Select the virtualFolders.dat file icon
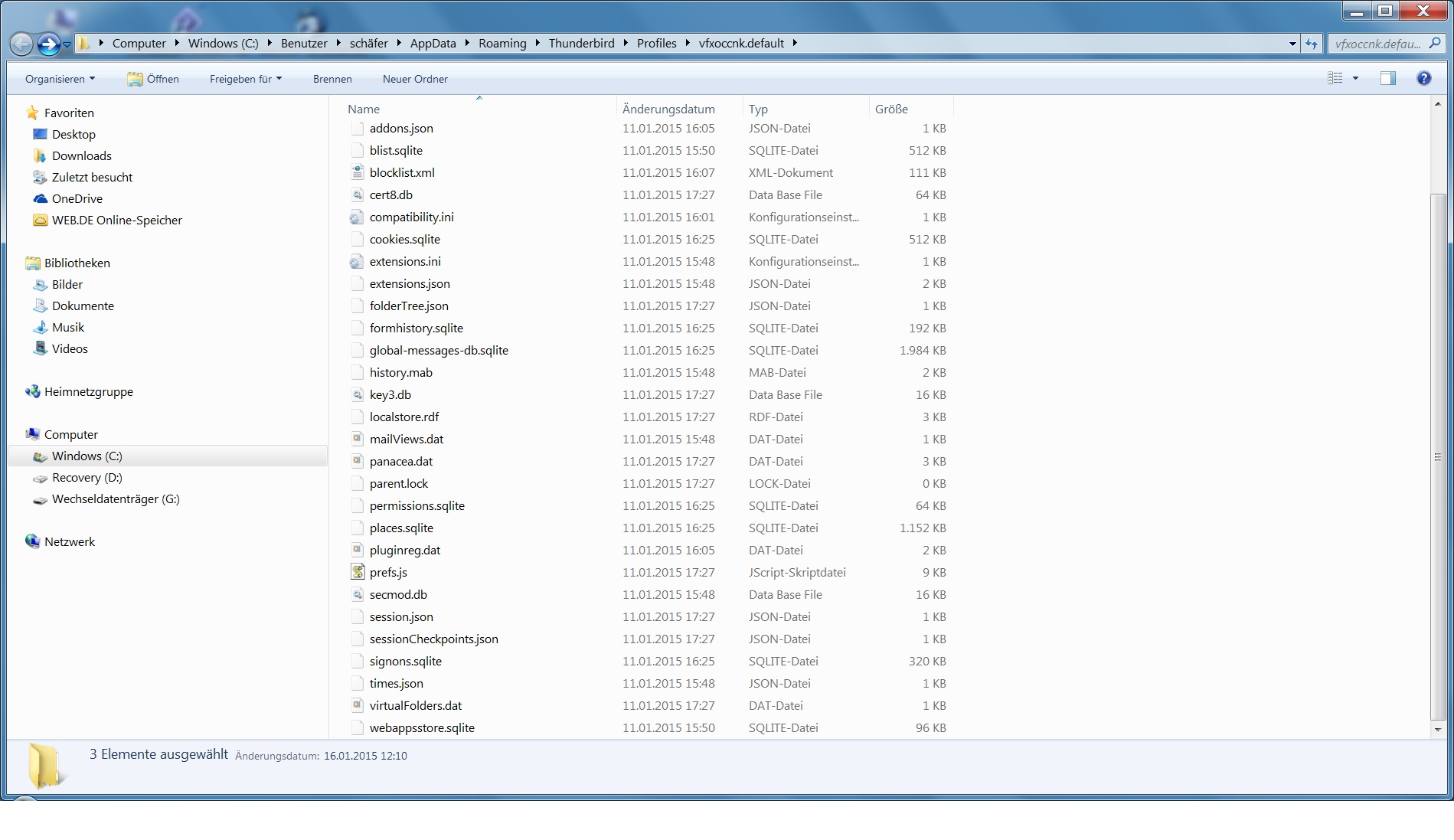This screenshot has width=1454, height=840. (357, 705)
